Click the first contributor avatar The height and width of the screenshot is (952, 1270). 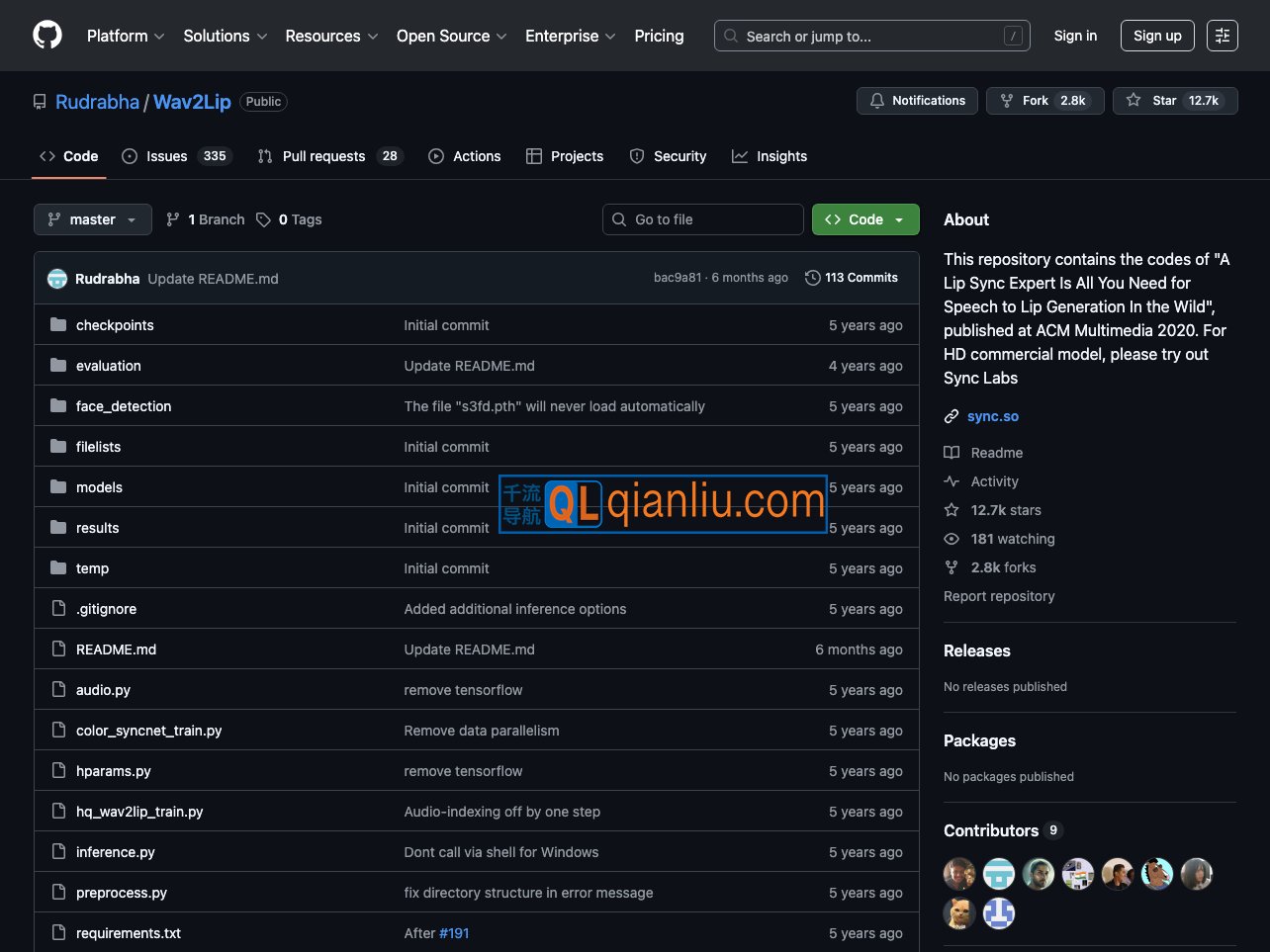(958, 874)
